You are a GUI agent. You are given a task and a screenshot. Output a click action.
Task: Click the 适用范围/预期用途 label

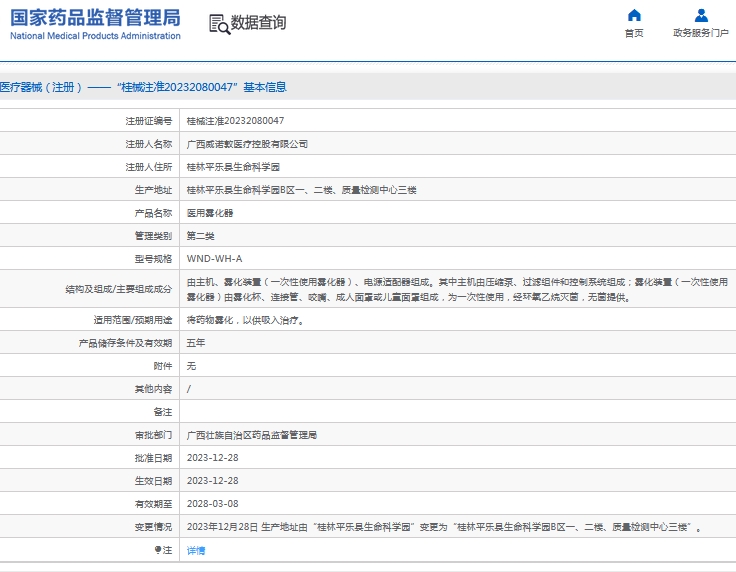pos(133,320)
